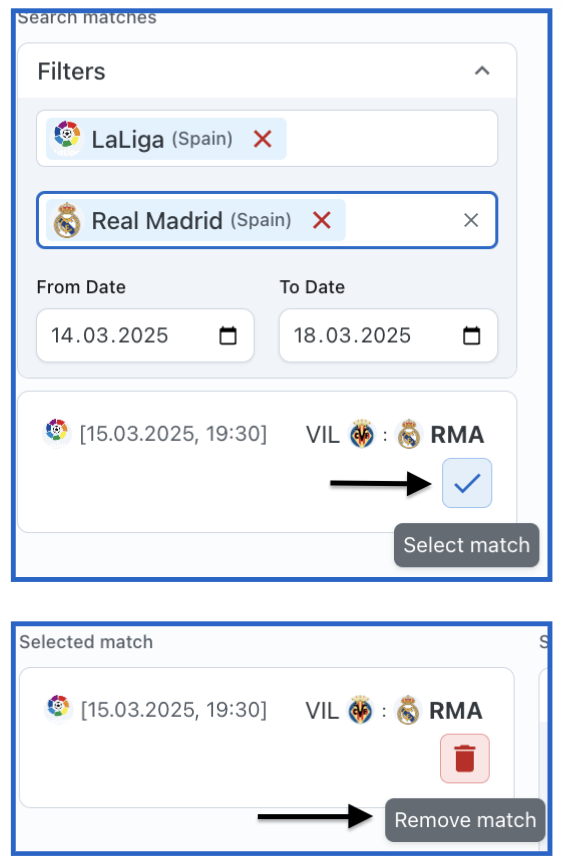The height and width of the screenshot is (866, 564).
Task: Click Real Madrid crest in search result
Action: coord(409,434)
